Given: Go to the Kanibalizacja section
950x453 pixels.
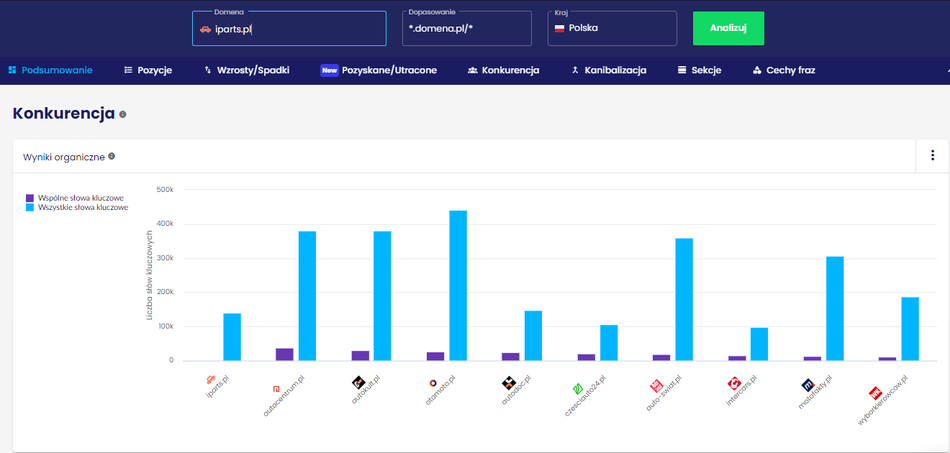Looking at the screenshot, I should [x=608, y=71].
